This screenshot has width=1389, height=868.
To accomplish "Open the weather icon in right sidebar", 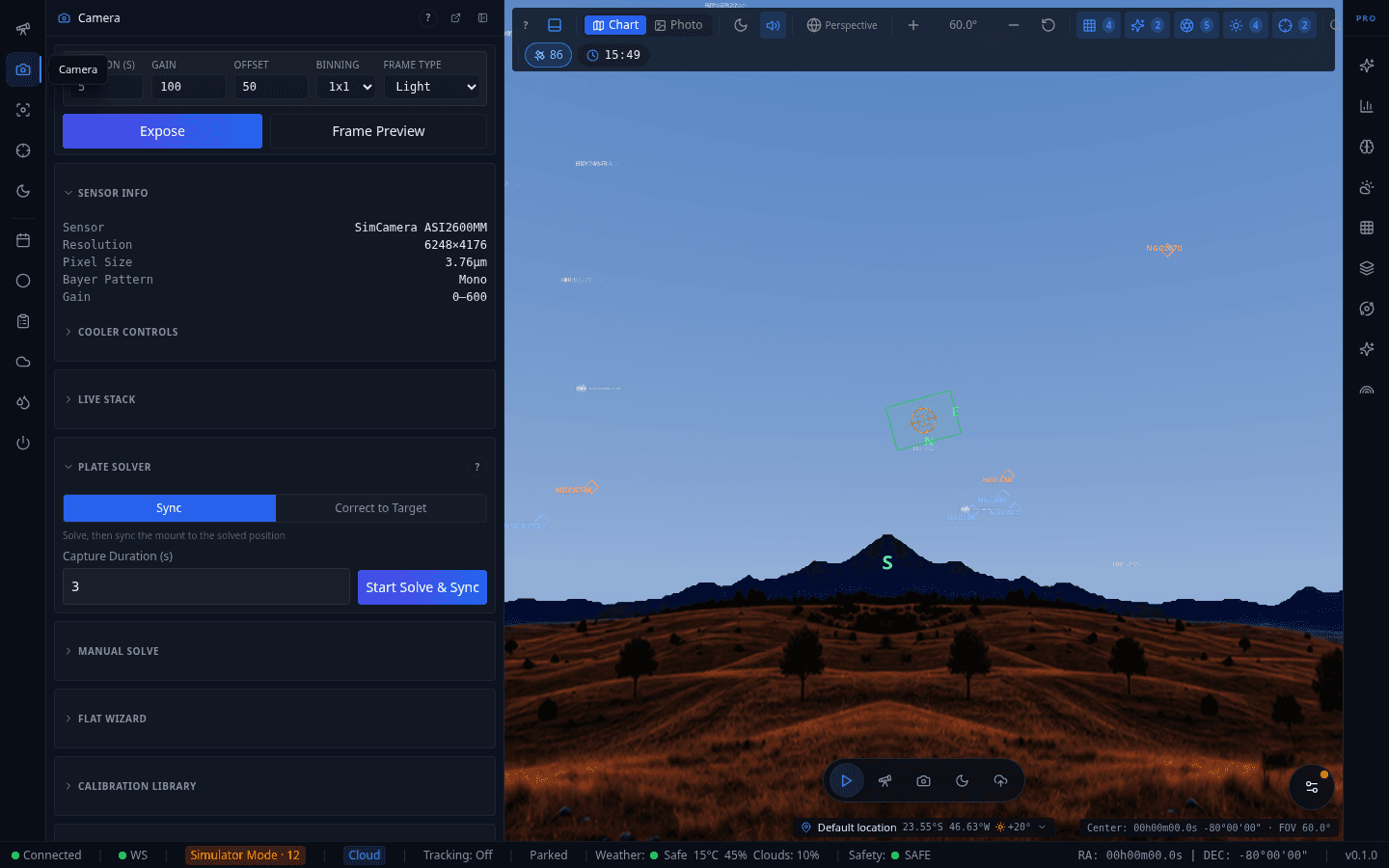I will (1367, 187).
